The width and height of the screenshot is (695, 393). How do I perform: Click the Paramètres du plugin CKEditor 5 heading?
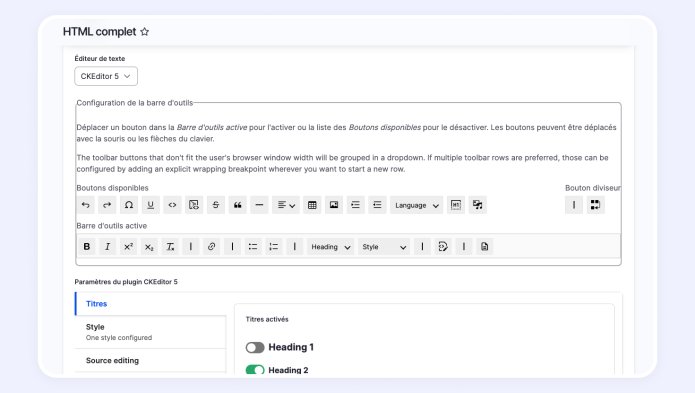126,282
